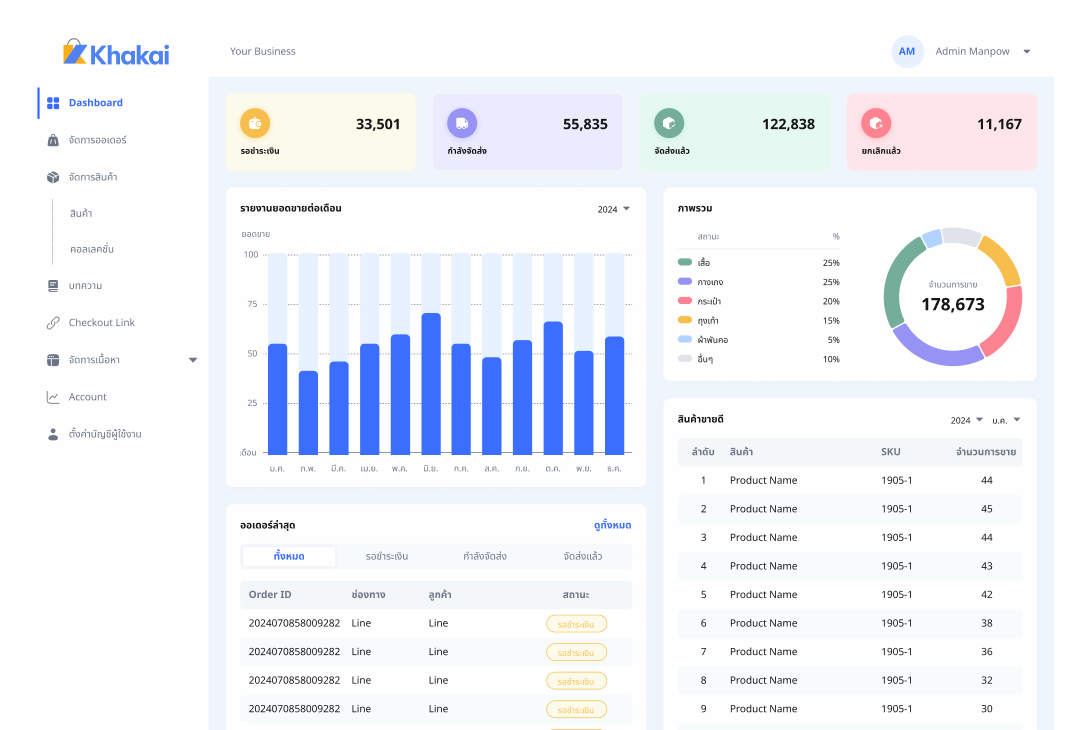
Task: Click the tallest bar for มิ.ย. in chart
Action: click(431, 384)
